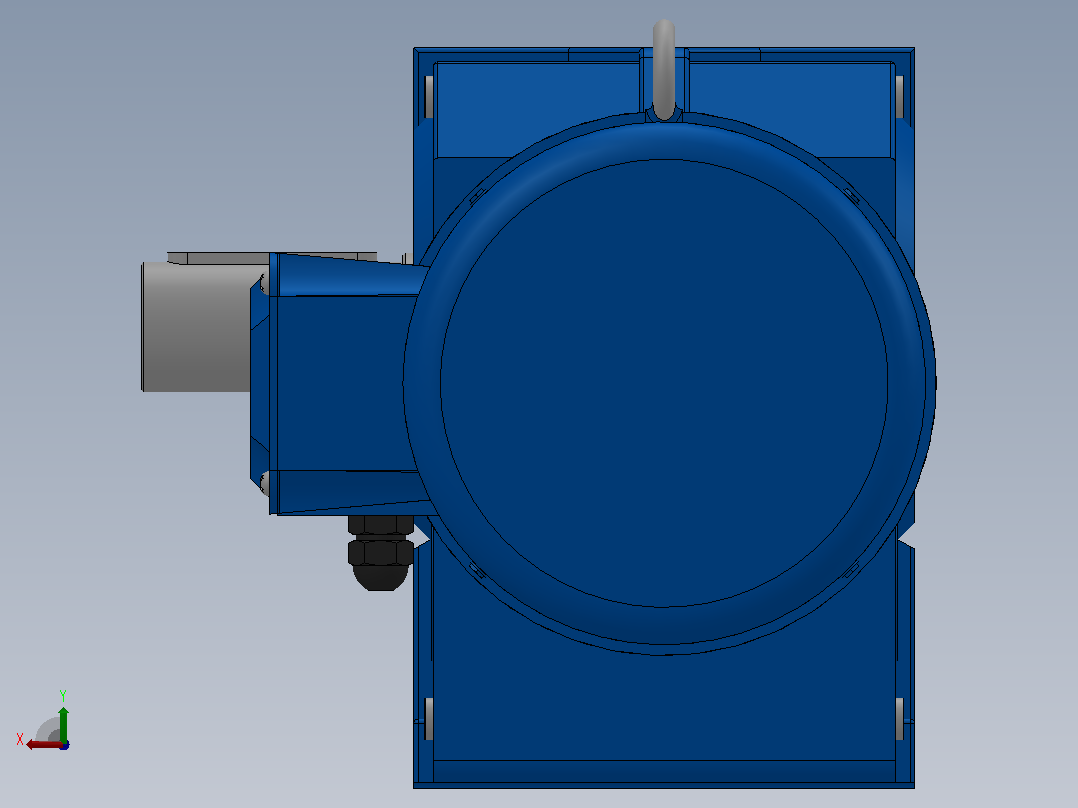Select the large circular blue end cover face

pos(664,383)
